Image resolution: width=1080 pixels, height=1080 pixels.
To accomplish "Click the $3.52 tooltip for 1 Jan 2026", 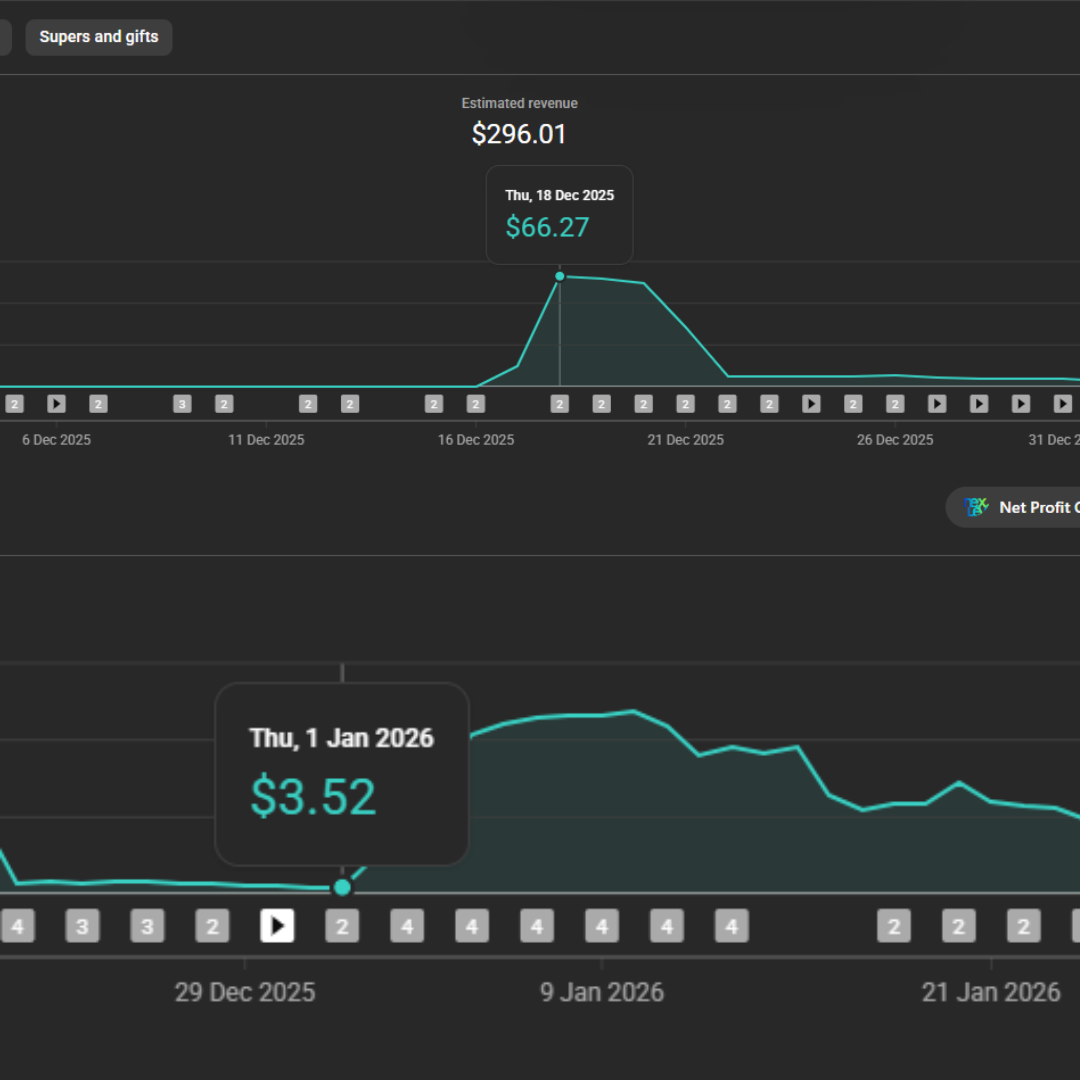I will pyautogui.click(x=342, y=773).
